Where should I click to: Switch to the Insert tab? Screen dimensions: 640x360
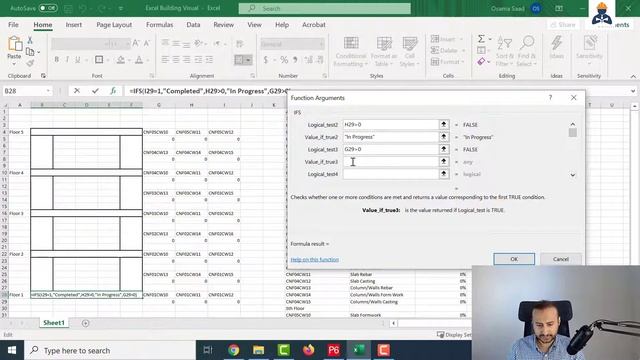pyautogui.click(x=74, y=25)
